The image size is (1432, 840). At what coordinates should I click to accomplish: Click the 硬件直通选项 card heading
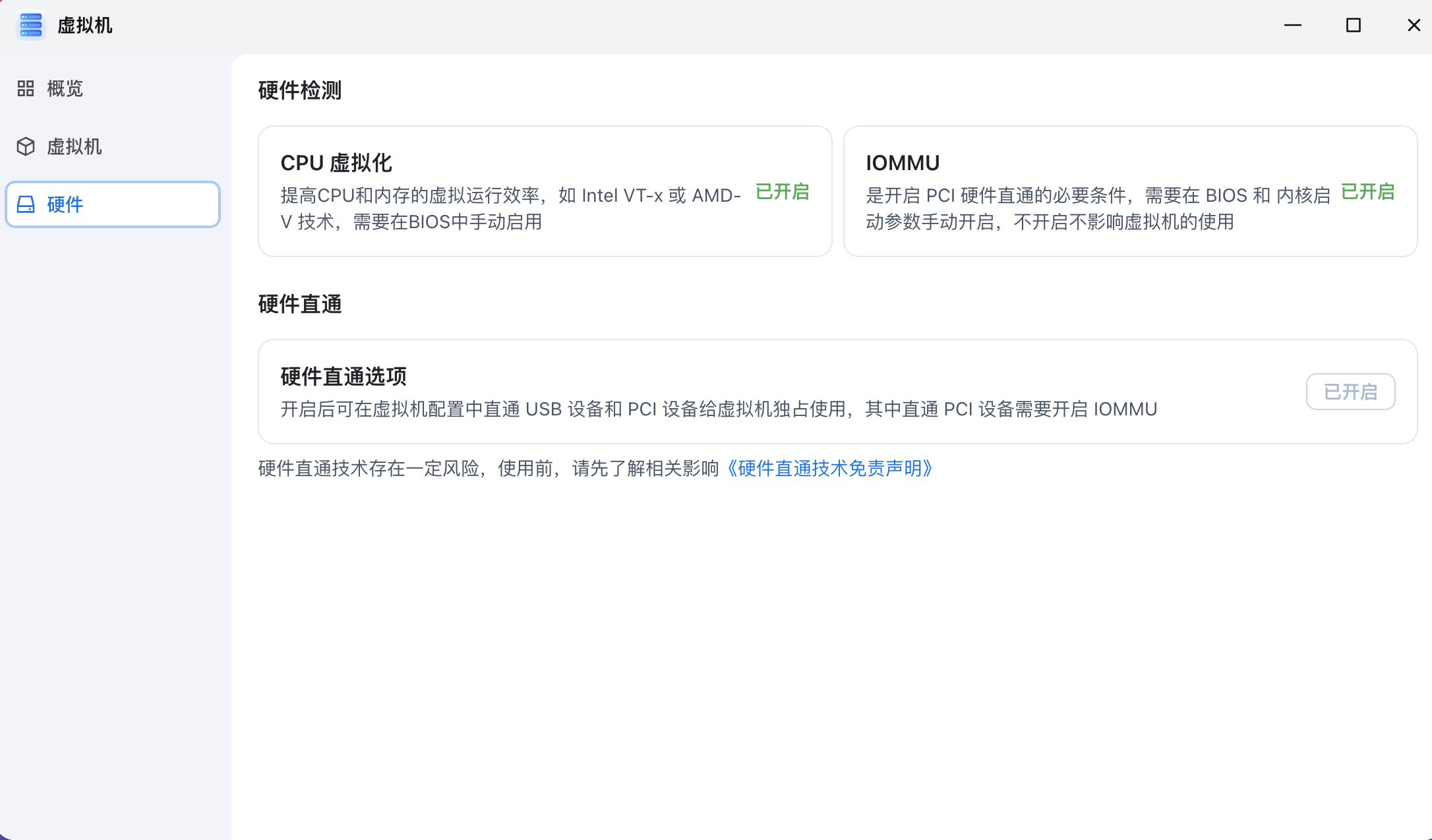pyautogui.click(x=343, y=376)
